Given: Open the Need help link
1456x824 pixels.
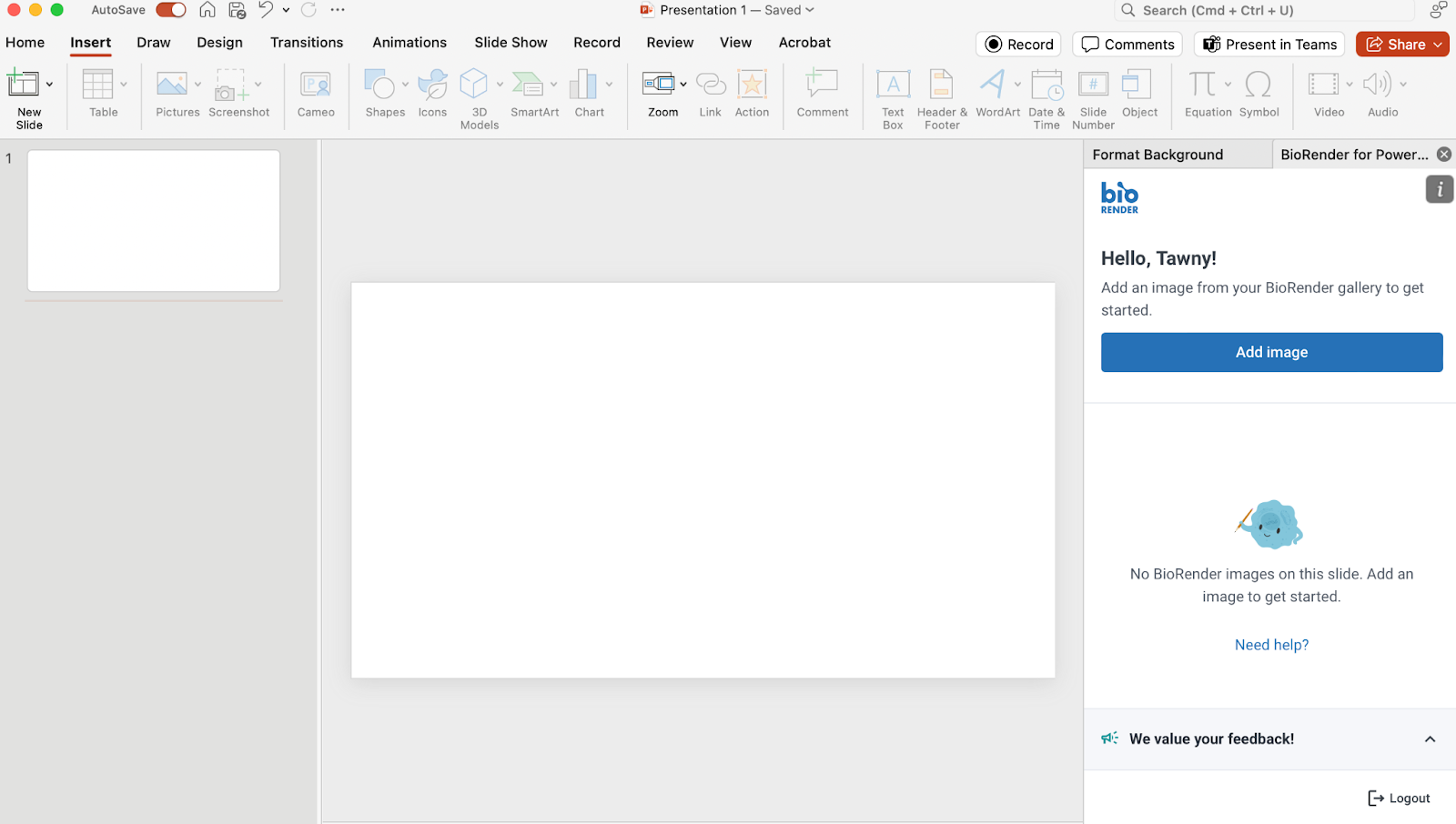Looking at the screenshot, I should coord(1270,644).
